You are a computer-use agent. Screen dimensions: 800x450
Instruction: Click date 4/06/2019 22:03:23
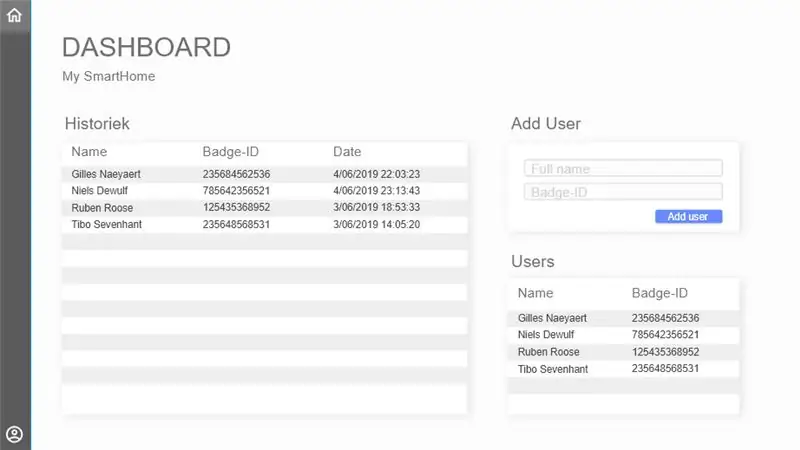click(x=377, y=174)
